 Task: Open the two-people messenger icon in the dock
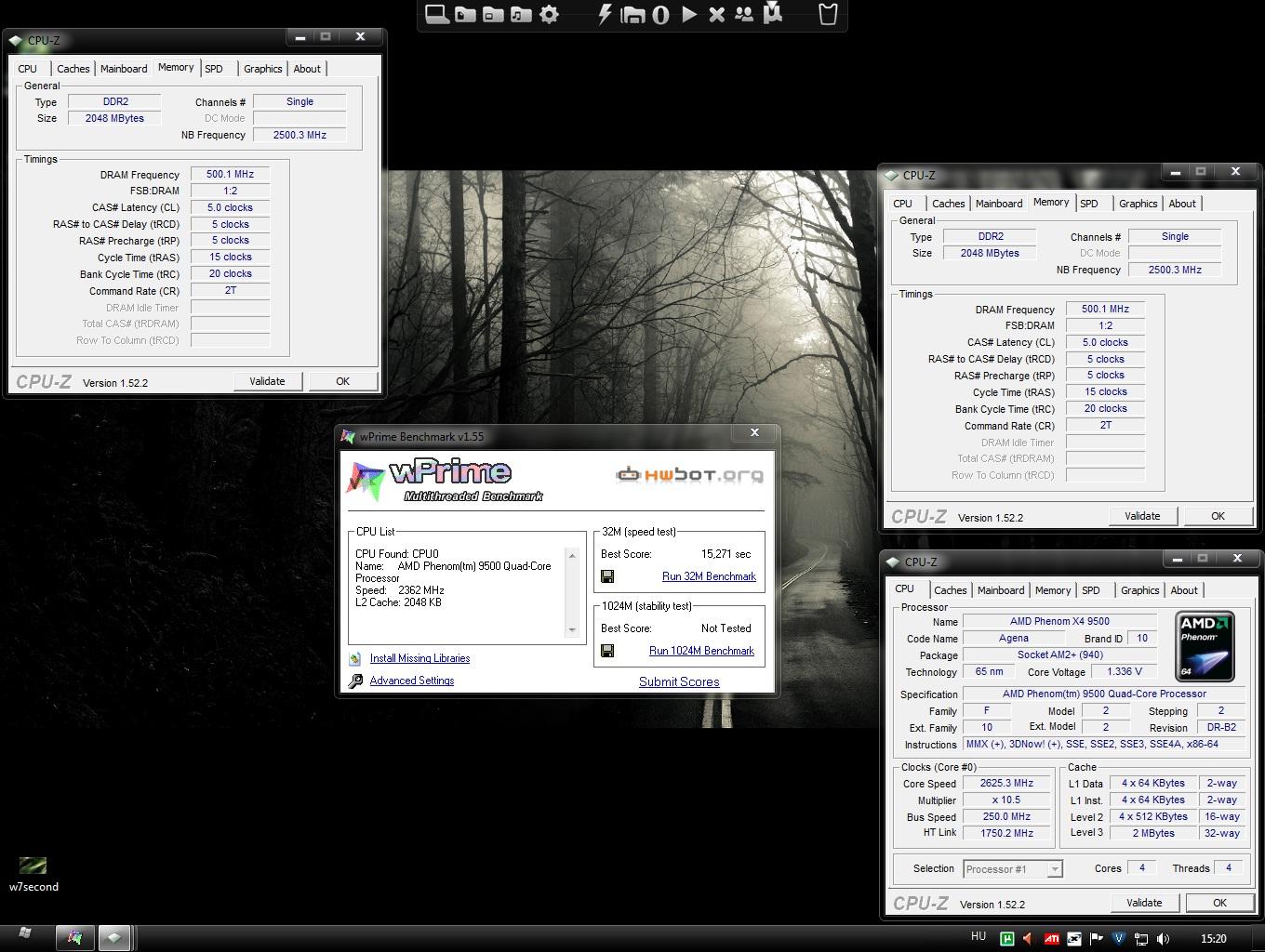[744, 14]
